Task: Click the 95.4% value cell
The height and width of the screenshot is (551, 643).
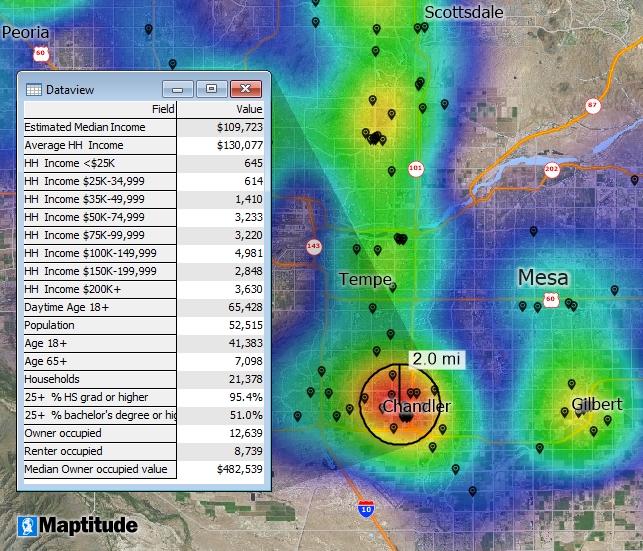Action: click(221, 397)
